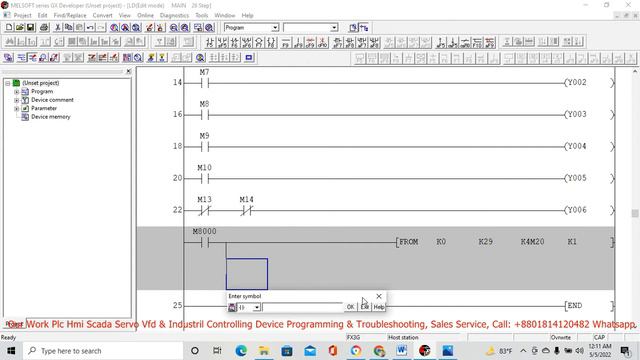Click the normally open contact F5 icon

(x=210, y=42)
